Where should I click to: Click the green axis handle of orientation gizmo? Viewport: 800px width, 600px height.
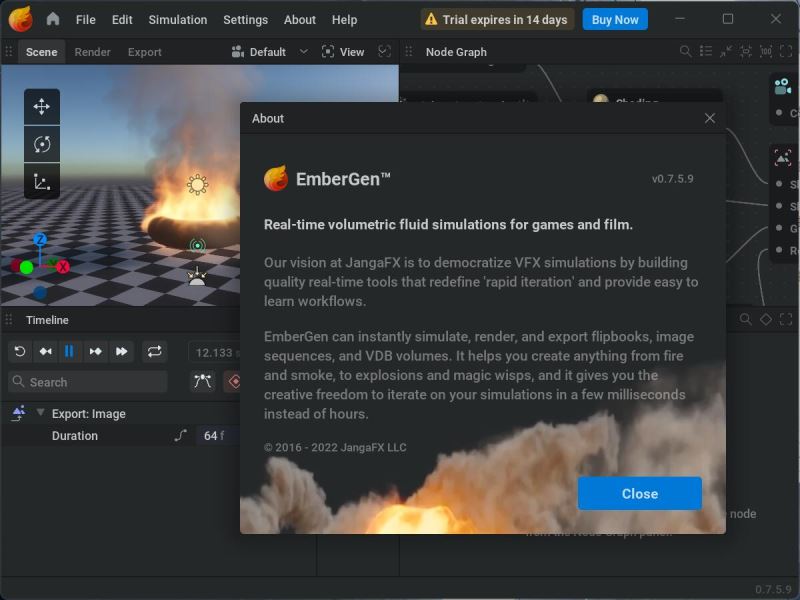point(27,266)
